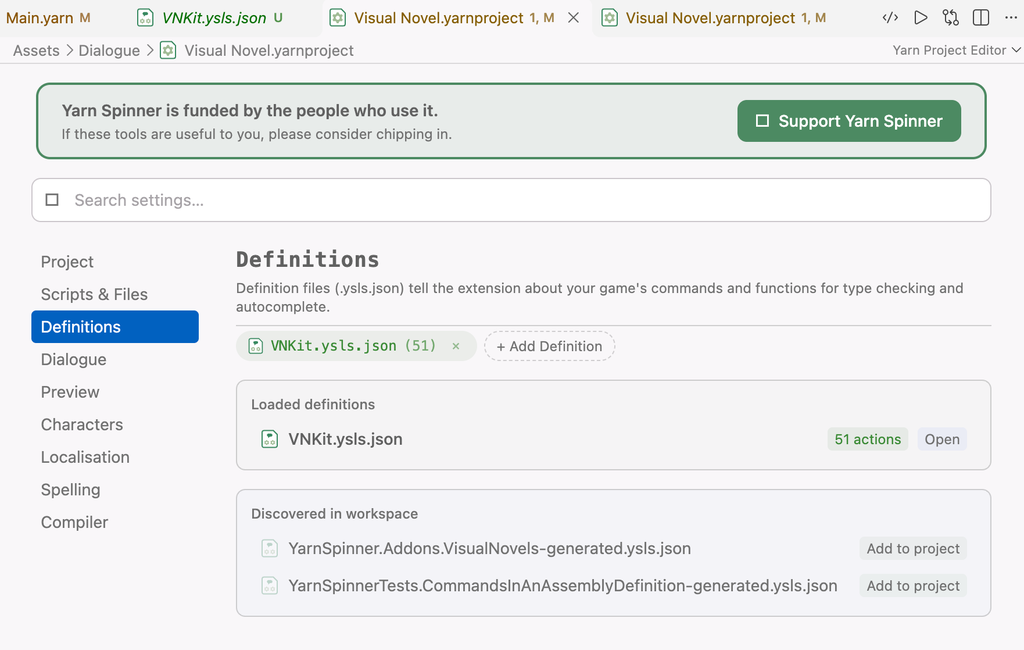1024x650 pixels.
Task: Click the VNKit.ysls.json loaded definition name
Action: 345,439
